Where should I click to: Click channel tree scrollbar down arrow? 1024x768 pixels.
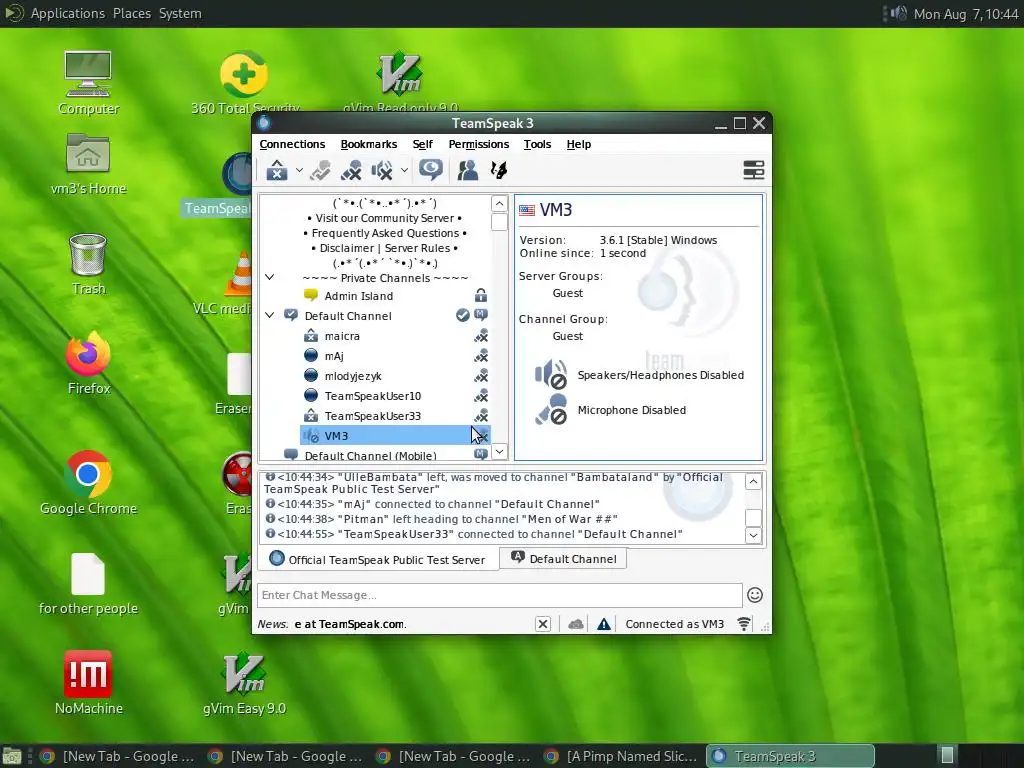[499, 451]
